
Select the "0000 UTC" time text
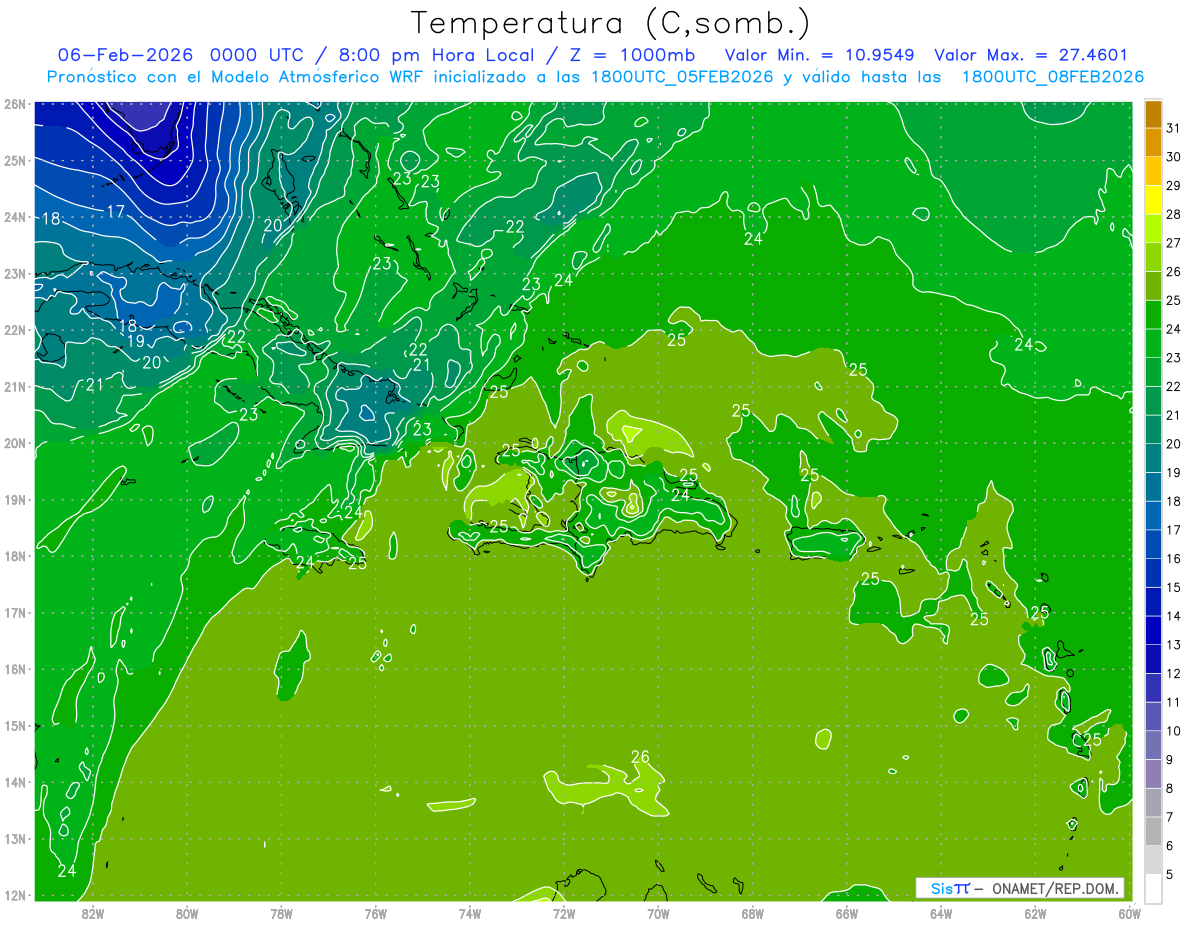[x=258, y=54]
